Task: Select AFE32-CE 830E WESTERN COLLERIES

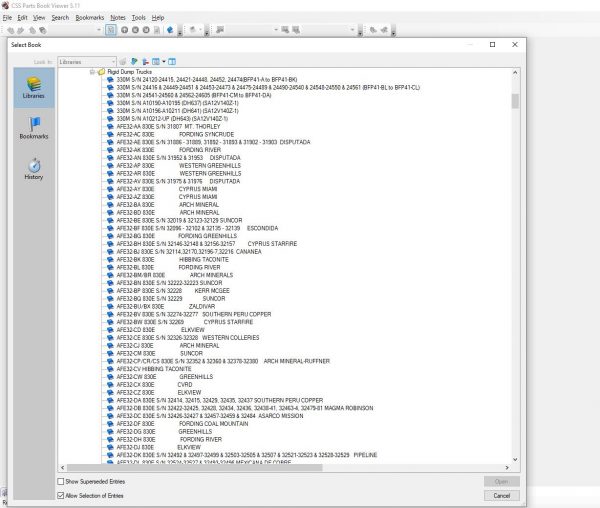Action: point(188,338)
